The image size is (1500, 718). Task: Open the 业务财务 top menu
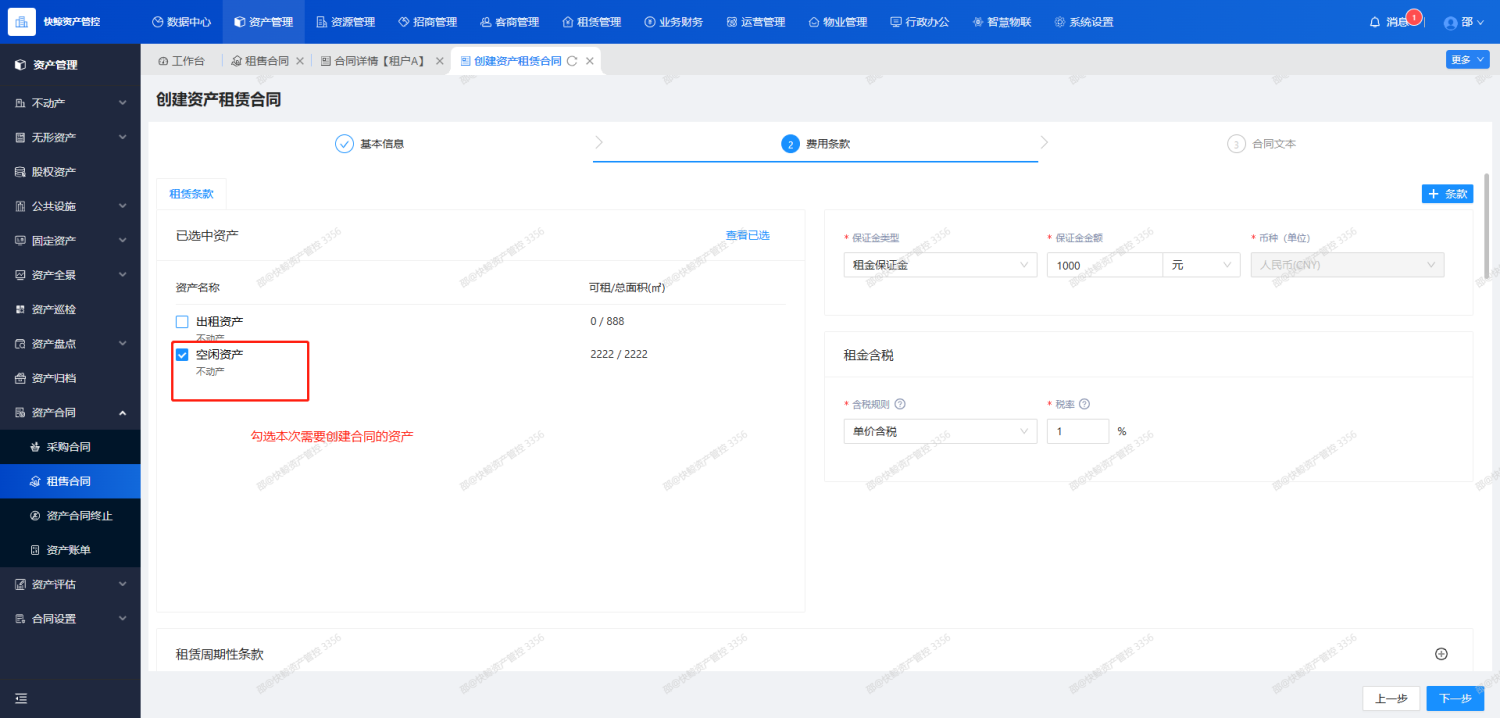point(673,22)
